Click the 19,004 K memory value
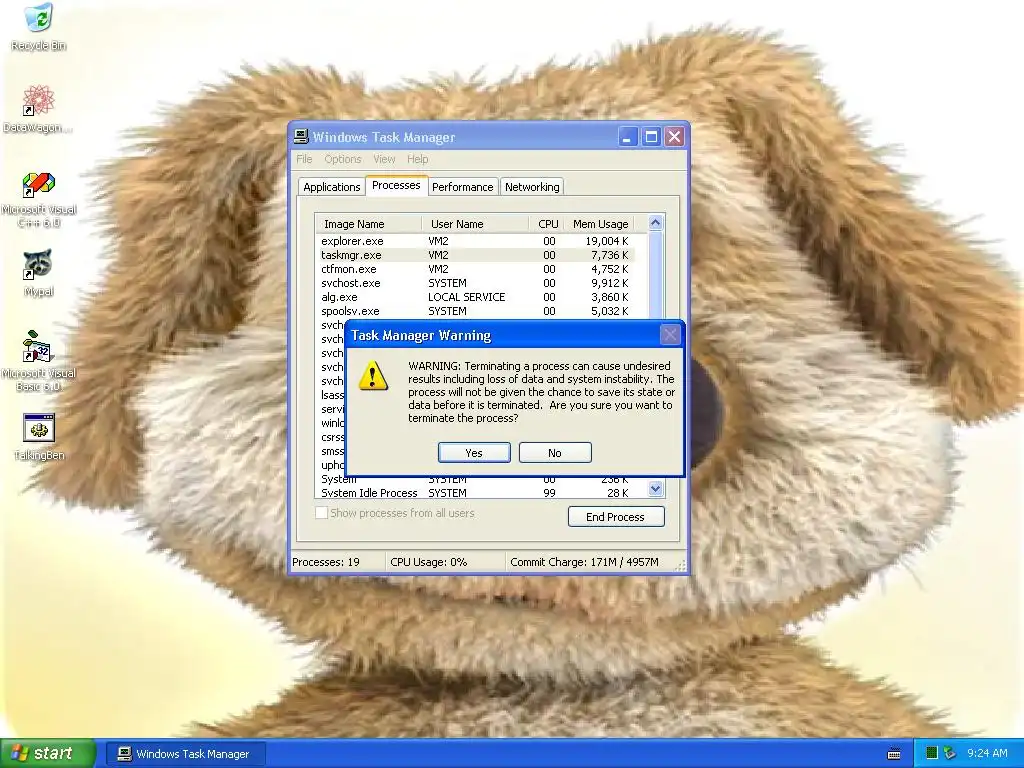Image resolution: width=1024 pixels, height=768 pixels. pos(607,241)
